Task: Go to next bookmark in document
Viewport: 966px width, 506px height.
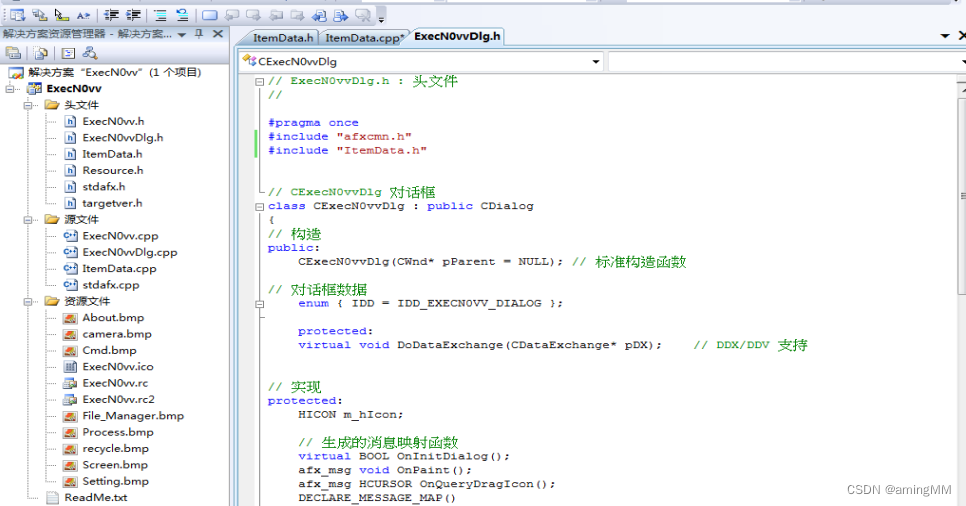Action: tap(341, 15)
